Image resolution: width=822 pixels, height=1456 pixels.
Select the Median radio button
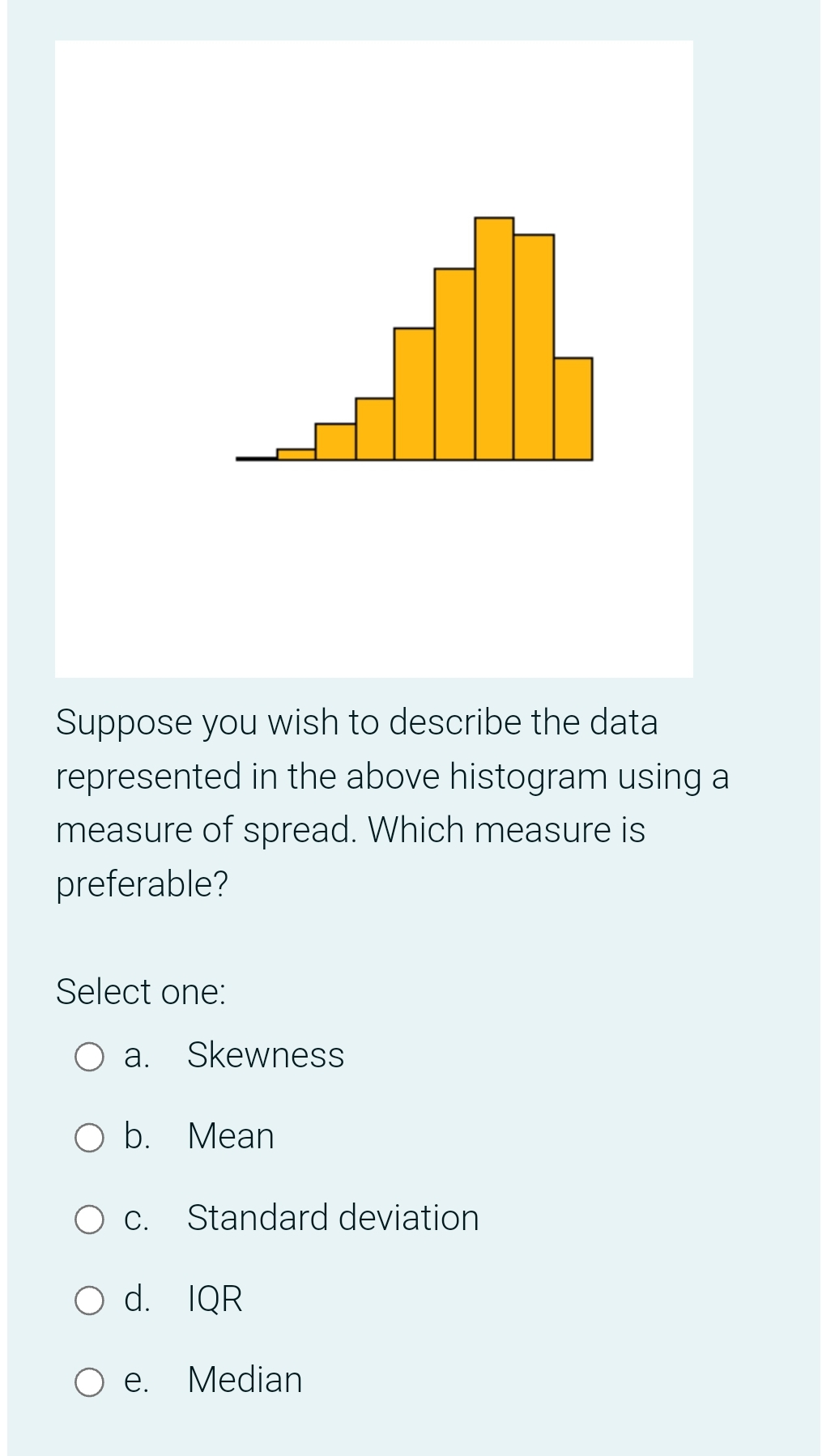(x=89, y=1382)
